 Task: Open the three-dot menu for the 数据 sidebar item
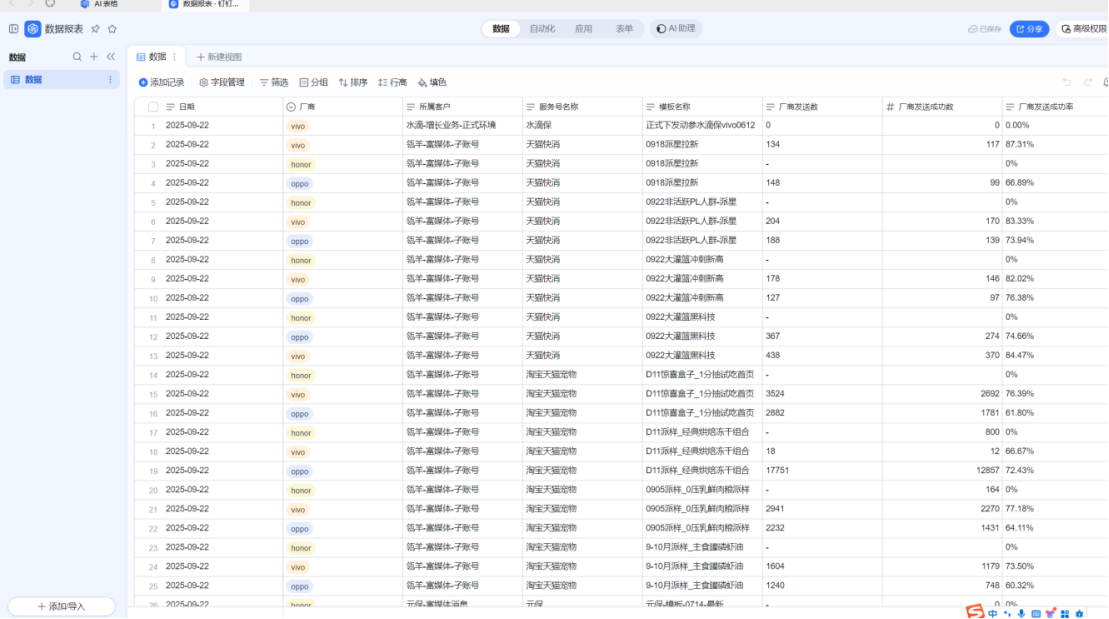point(110,79)
